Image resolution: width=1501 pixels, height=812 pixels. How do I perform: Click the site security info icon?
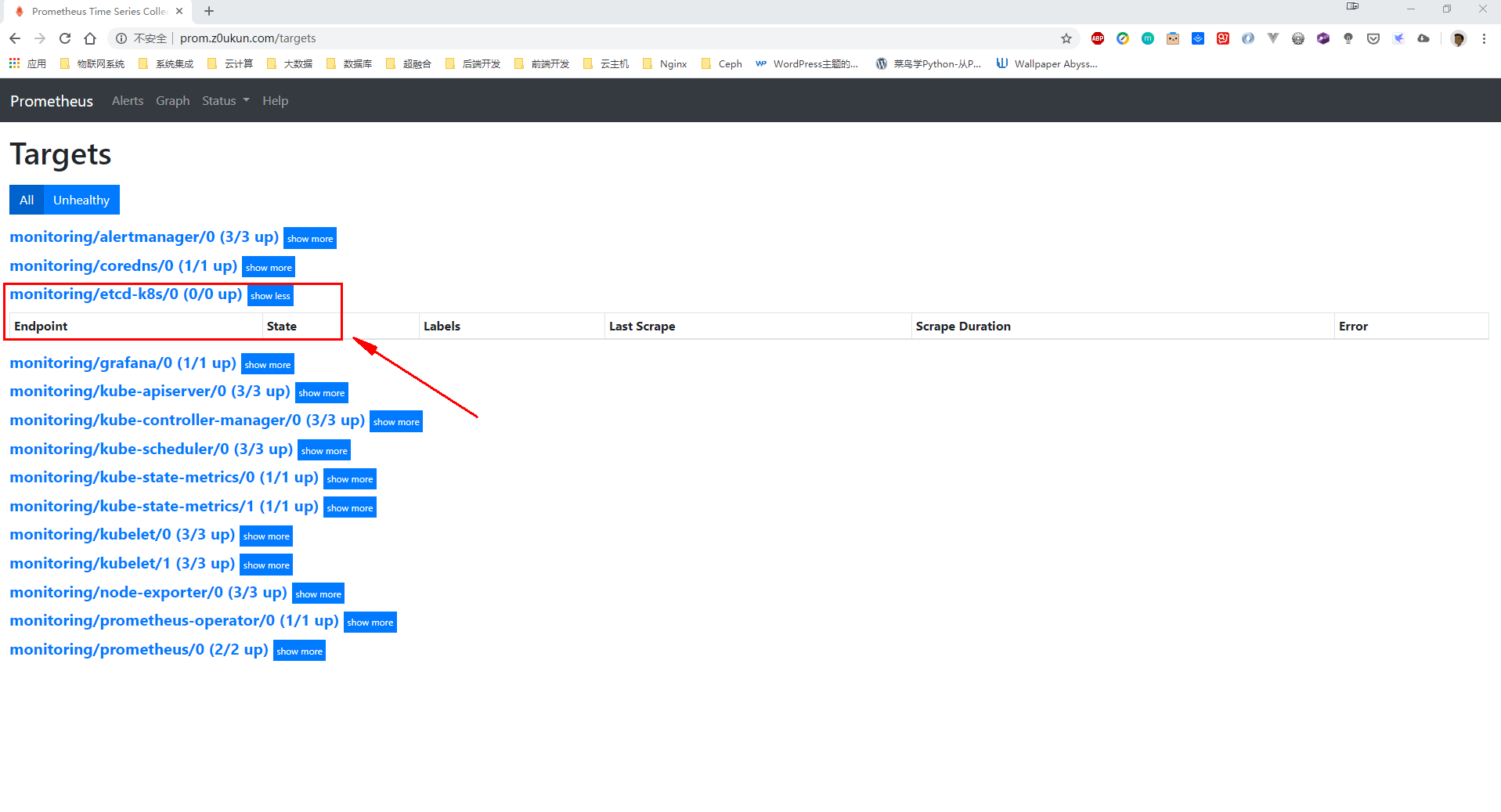pyautogui.click(x=121, y=38)
